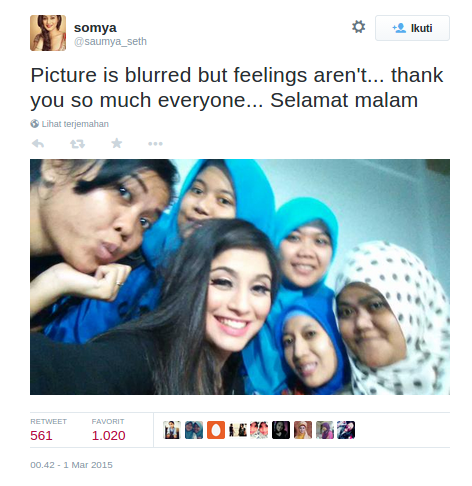This screenshot has height=486, width=472.
Task: Click the globe icon beside Lihat terjemahan
Action: coord(34,124)
